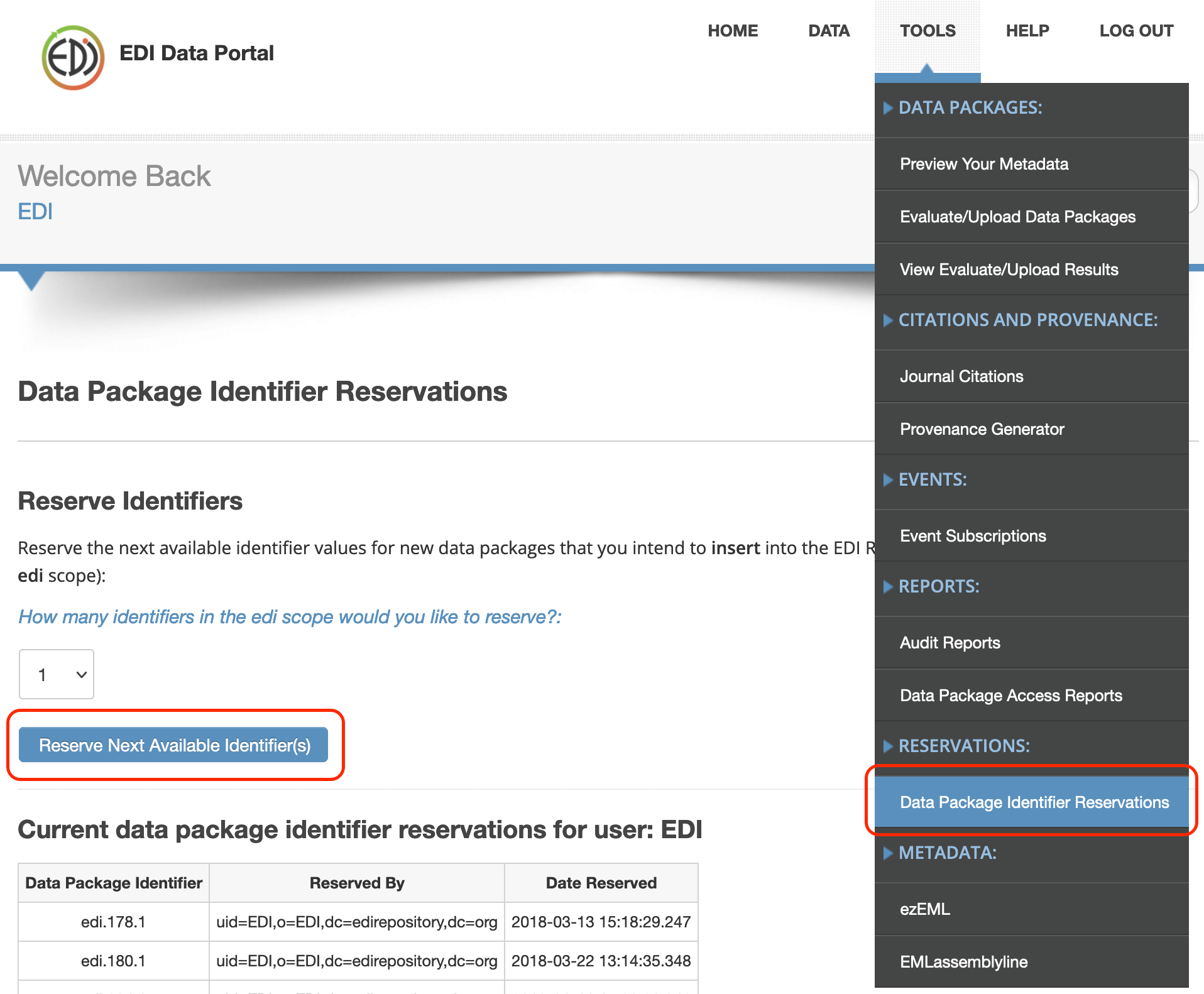Click date 2018-03-13 15:18:29.247
The image size is (1204, 994).
point(601,922)
